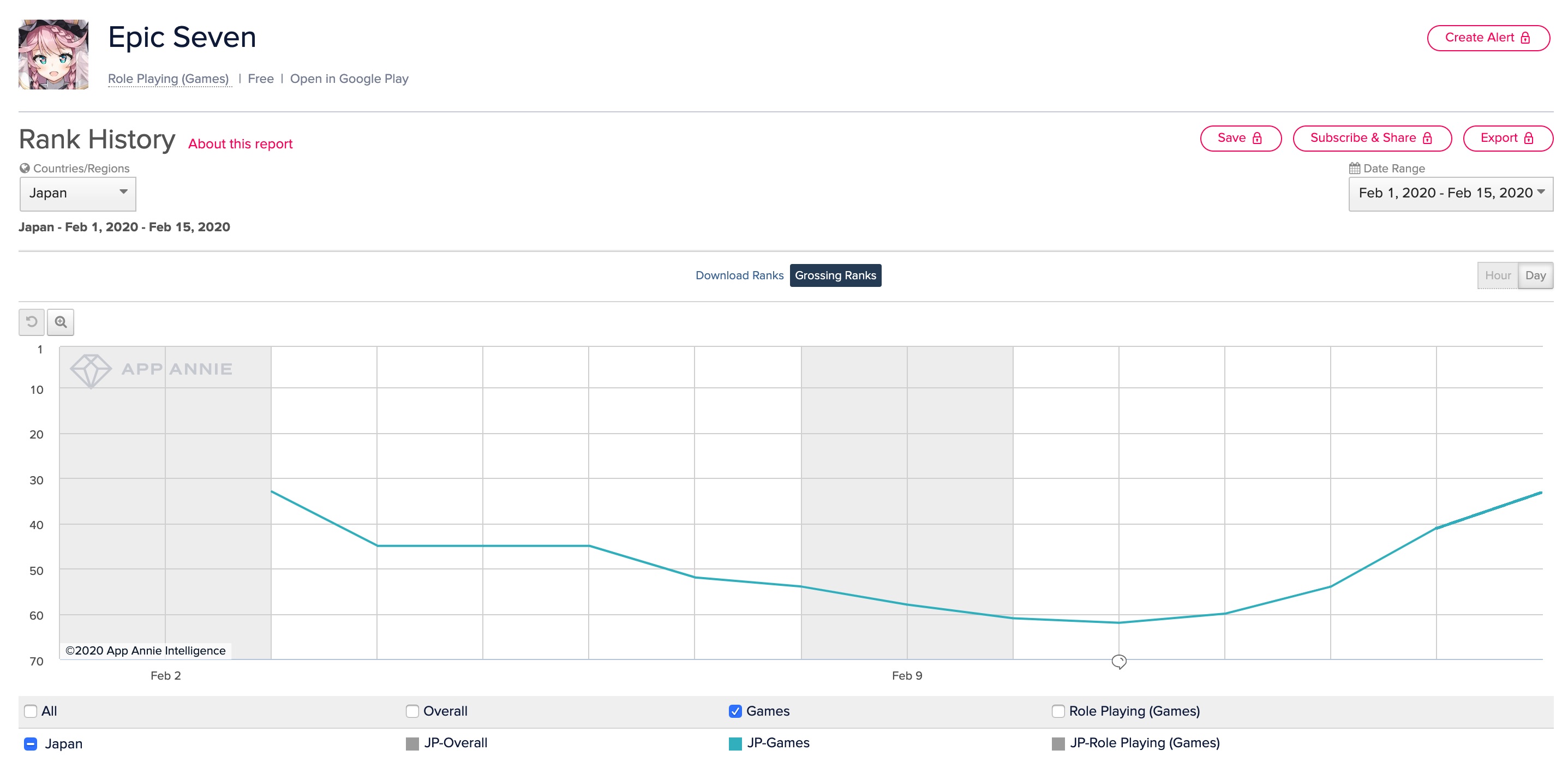Screen dimensions: 1568x780
Task: Open the Date Range dropdown
Action: pyautogui.click(x=1451, y=194)
